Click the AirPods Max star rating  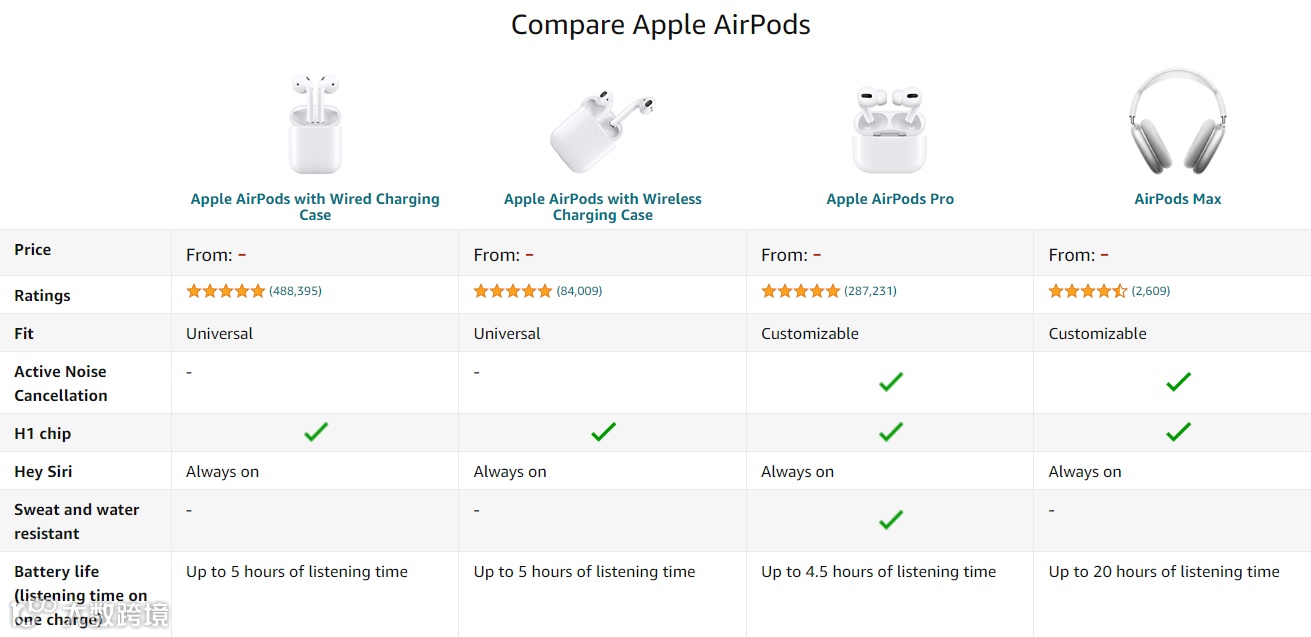coord(1087,291)
